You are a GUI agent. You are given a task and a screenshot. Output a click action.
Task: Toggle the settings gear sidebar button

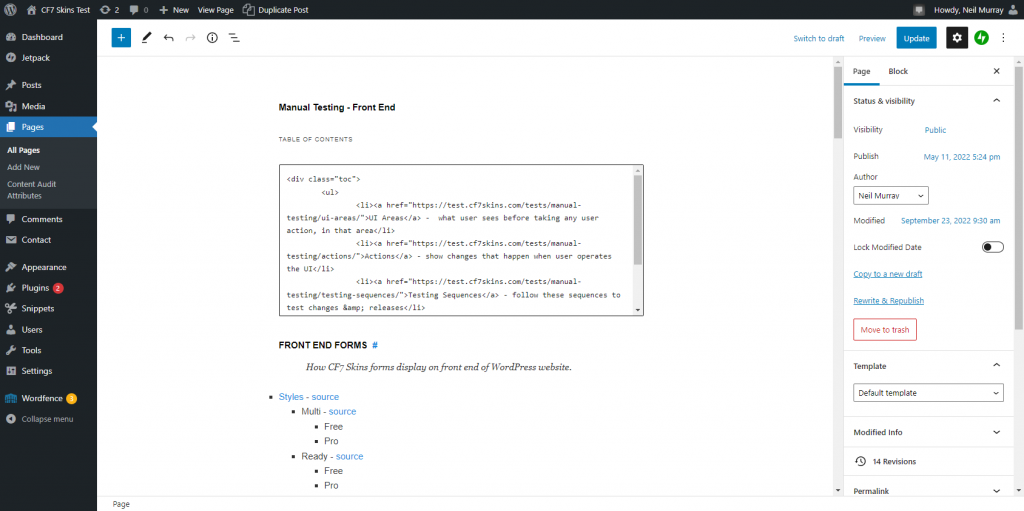(x=957, y=38)
